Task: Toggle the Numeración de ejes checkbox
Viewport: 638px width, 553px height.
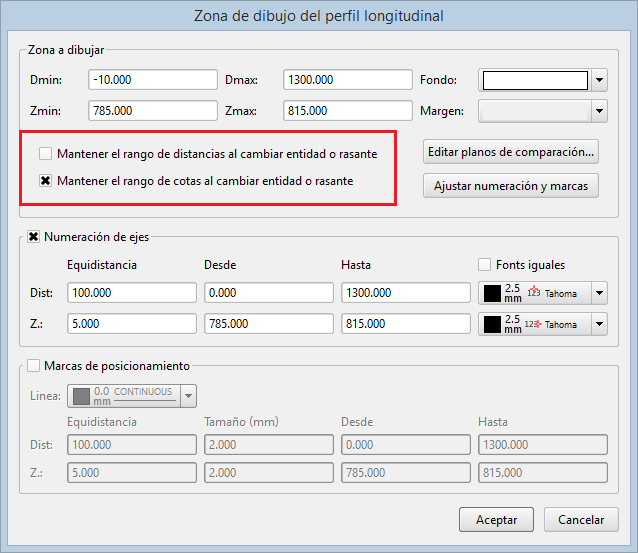Action: coord(35,237)
